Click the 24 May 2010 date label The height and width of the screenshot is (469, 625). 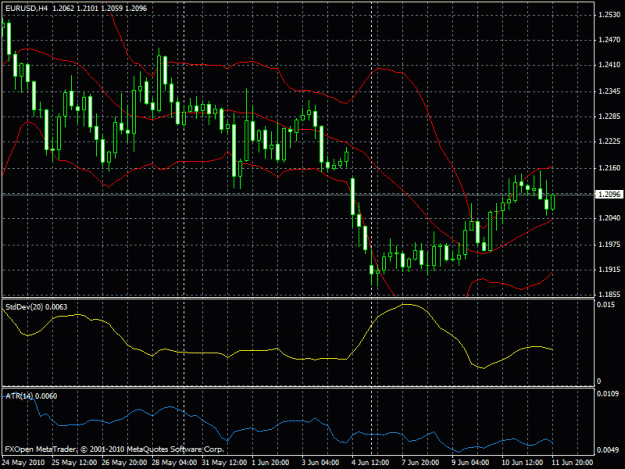click(x=23, y=463)
